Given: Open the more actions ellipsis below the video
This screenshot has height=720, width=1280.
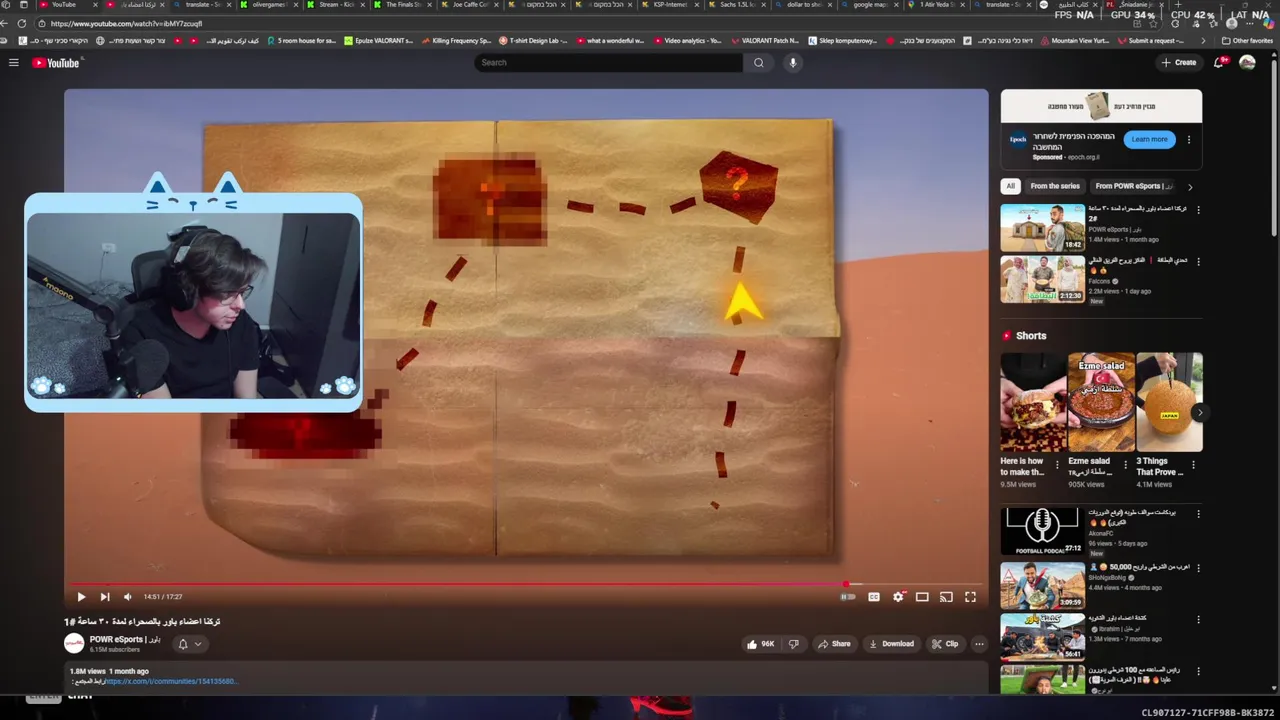Looking at the screenshot, I should 979,644.
